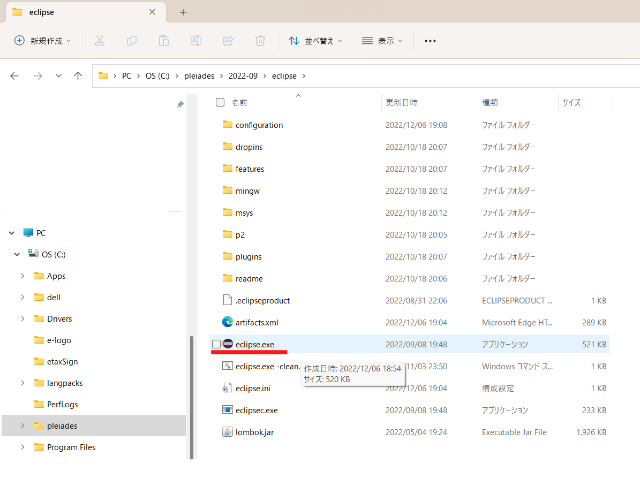
Task: Tick the checkbox beside eclipse.exe
Action: [x=216, y=344]
